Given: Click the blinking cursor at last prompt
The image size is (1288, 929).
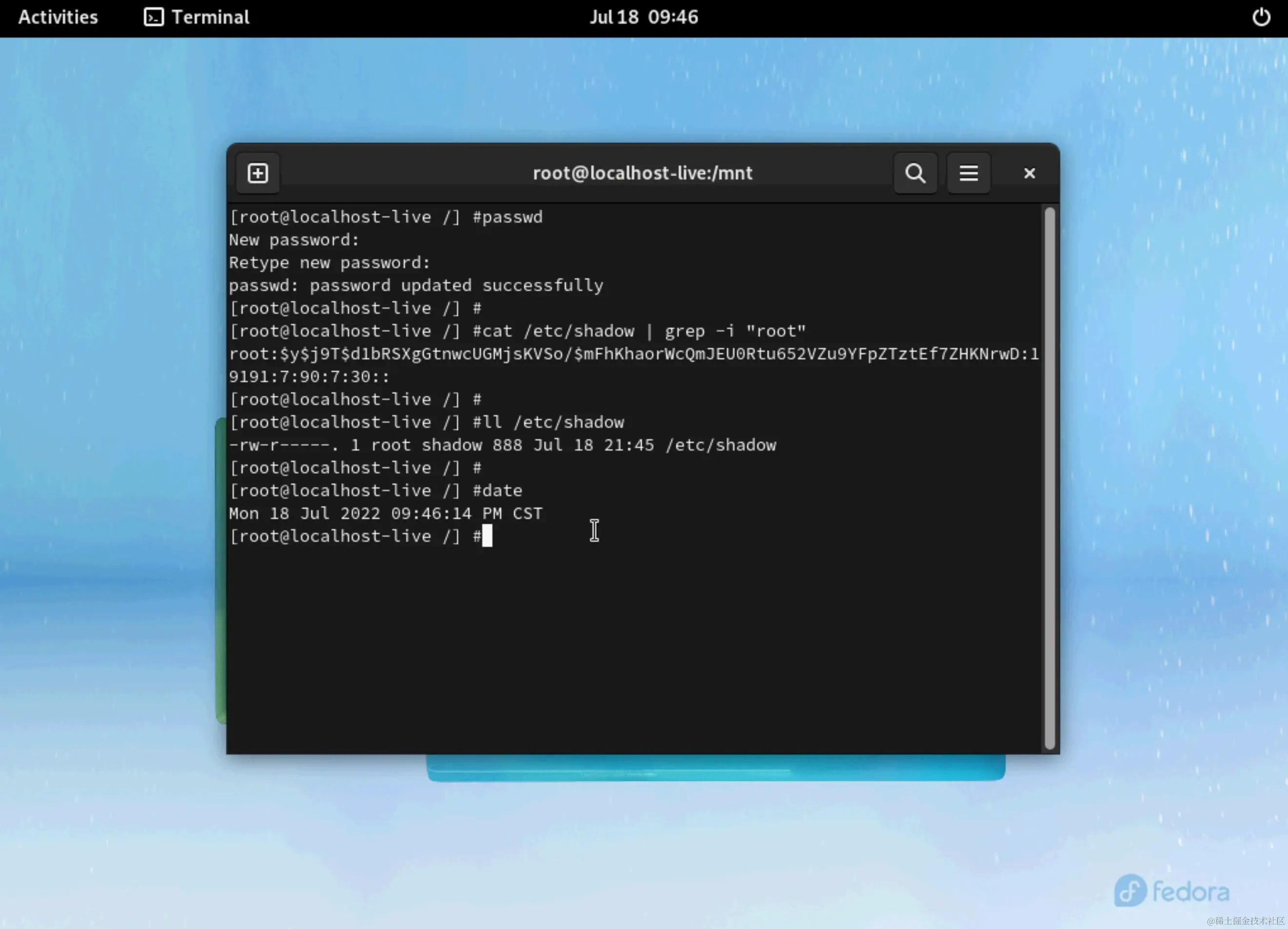Looking at the screenshot, I should [487, 536].
